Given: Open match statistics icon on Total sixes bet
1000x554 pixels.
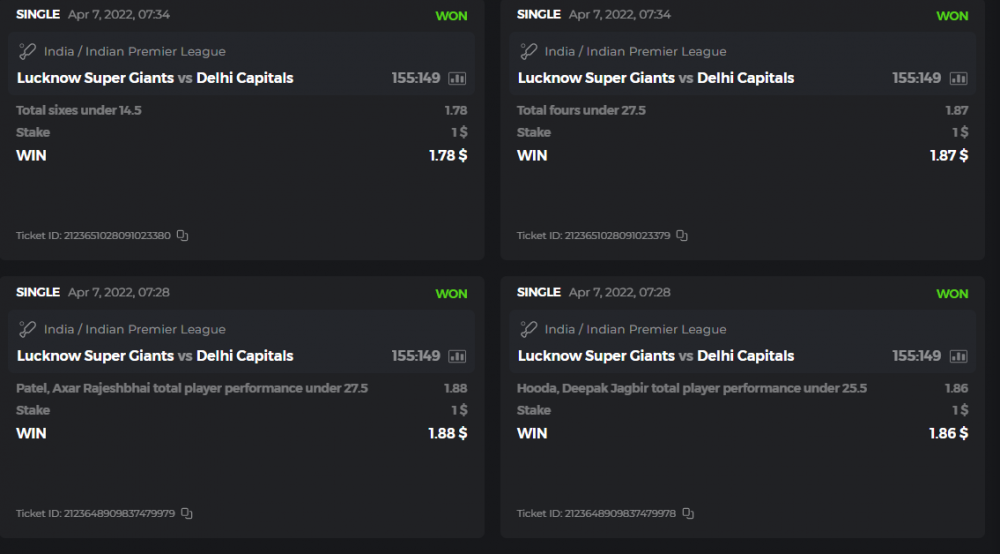Looking at the screenshot, I should pos(457,78).
